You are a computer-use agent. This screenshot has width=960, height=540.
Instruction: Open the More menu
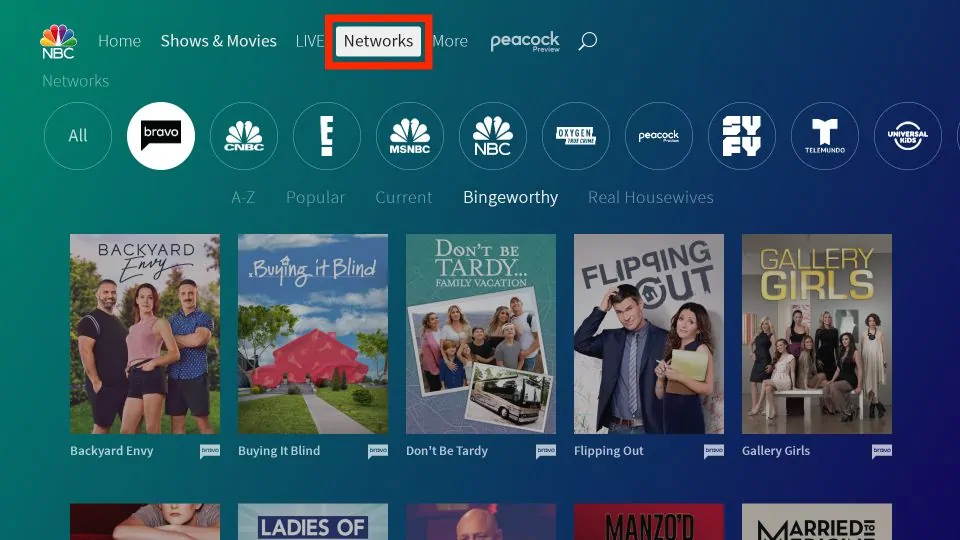[x=450, y=41]
